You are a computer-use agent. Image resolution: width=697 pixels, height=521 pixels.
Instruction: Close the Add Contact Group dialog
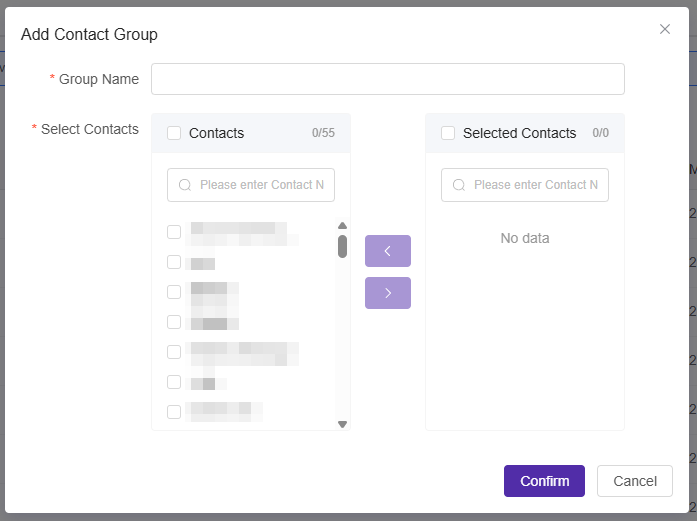[665, 29]
